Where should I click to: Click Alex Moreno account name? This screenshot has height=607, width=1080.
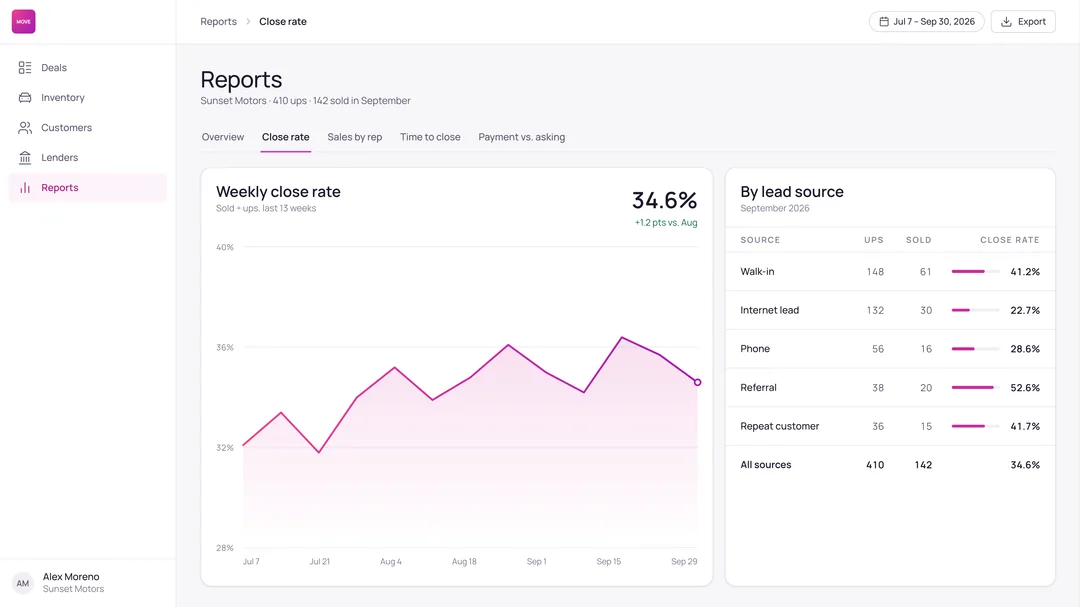(71, 577)
